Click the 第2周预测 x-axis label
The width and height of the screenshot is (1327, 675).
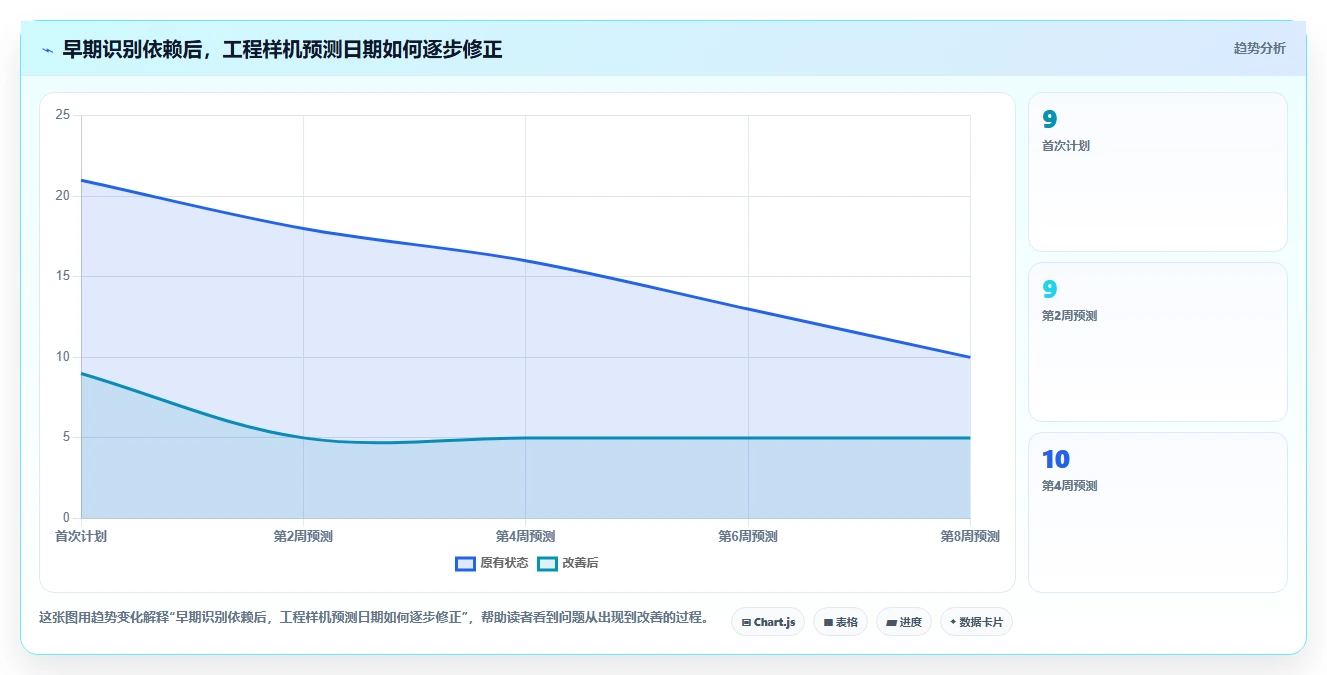(303, 536)
